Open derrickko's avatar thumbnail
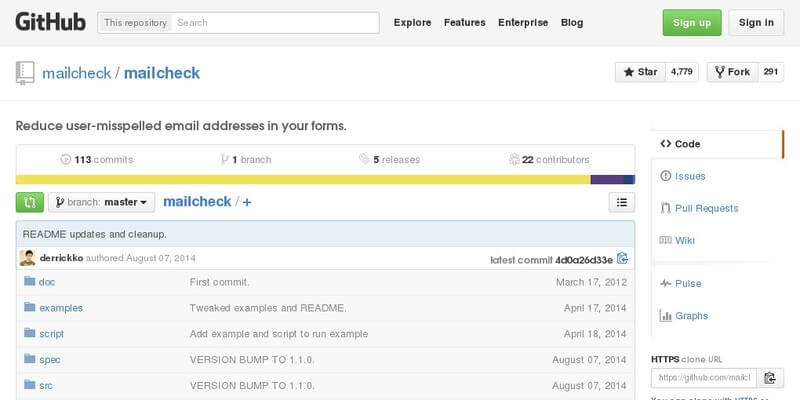The height and width of the screenshot is (400, 800). (28, 258)
